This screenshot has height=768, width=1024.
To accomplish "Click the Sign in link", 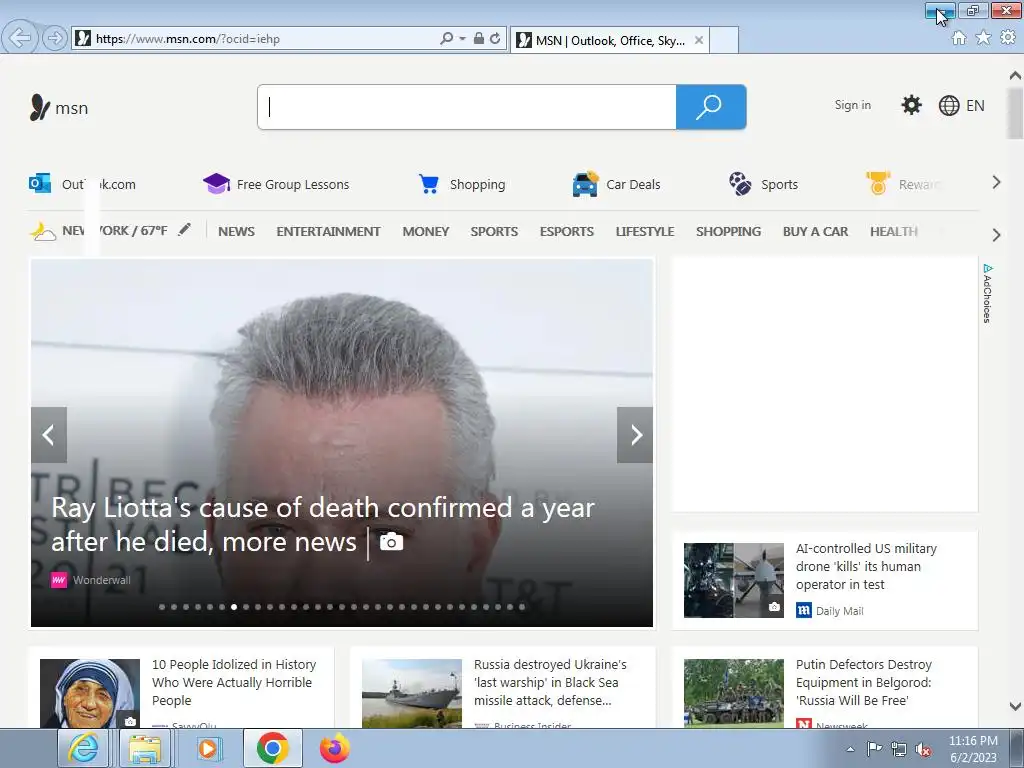I will coord(852,105).
